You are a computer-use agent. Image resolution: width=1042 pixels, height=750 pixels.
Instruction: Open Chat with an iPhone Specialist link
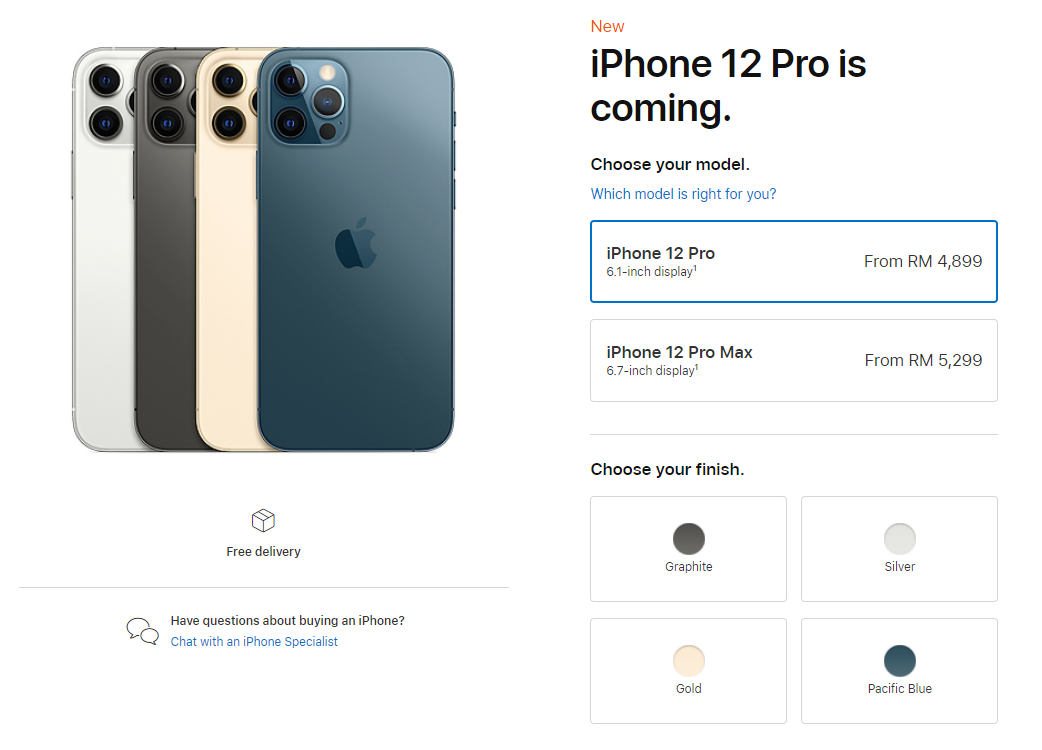click(x=254, y=642)
